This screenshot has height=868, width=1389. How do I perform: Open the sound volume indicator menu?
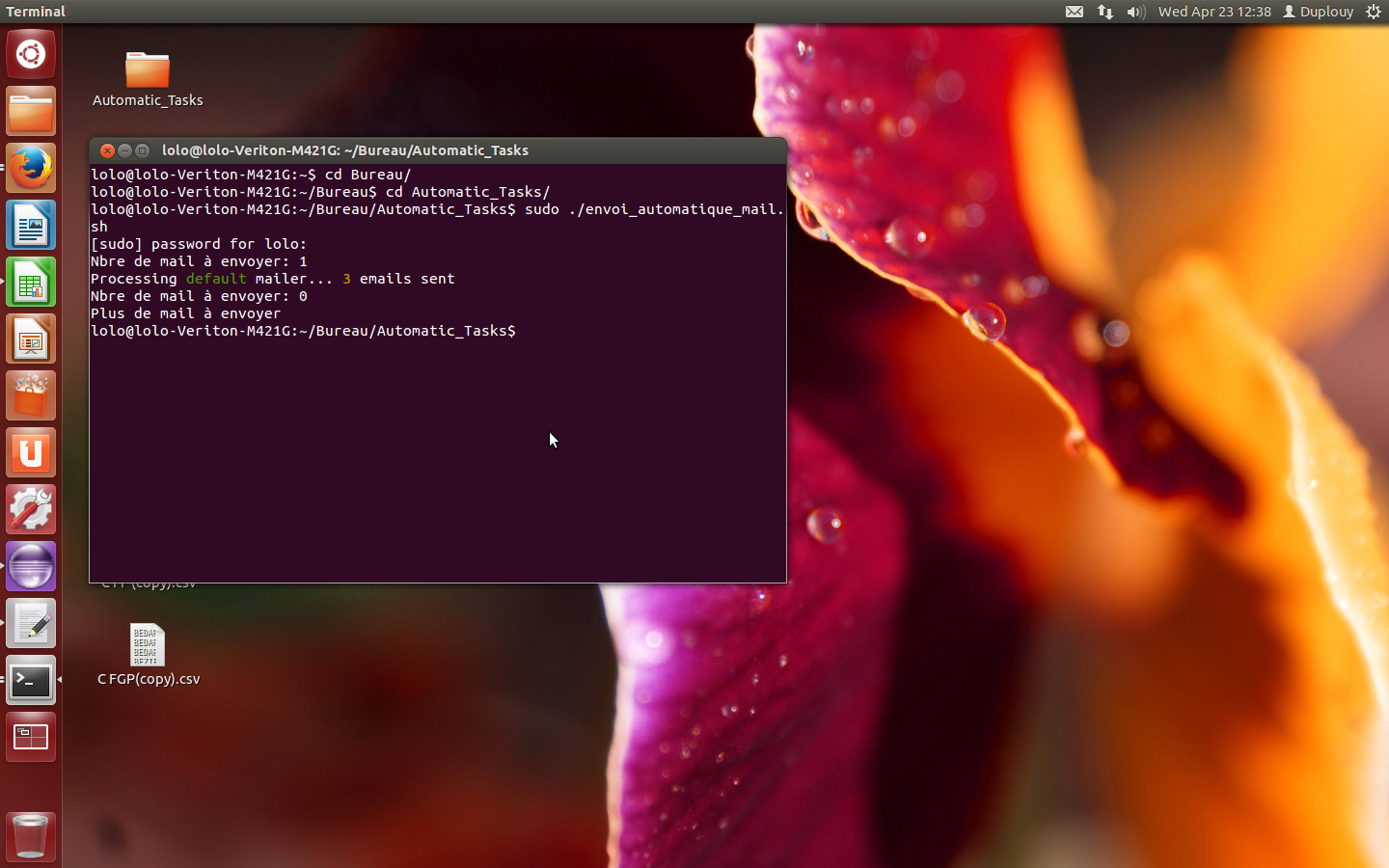[x=1135, y=12]
